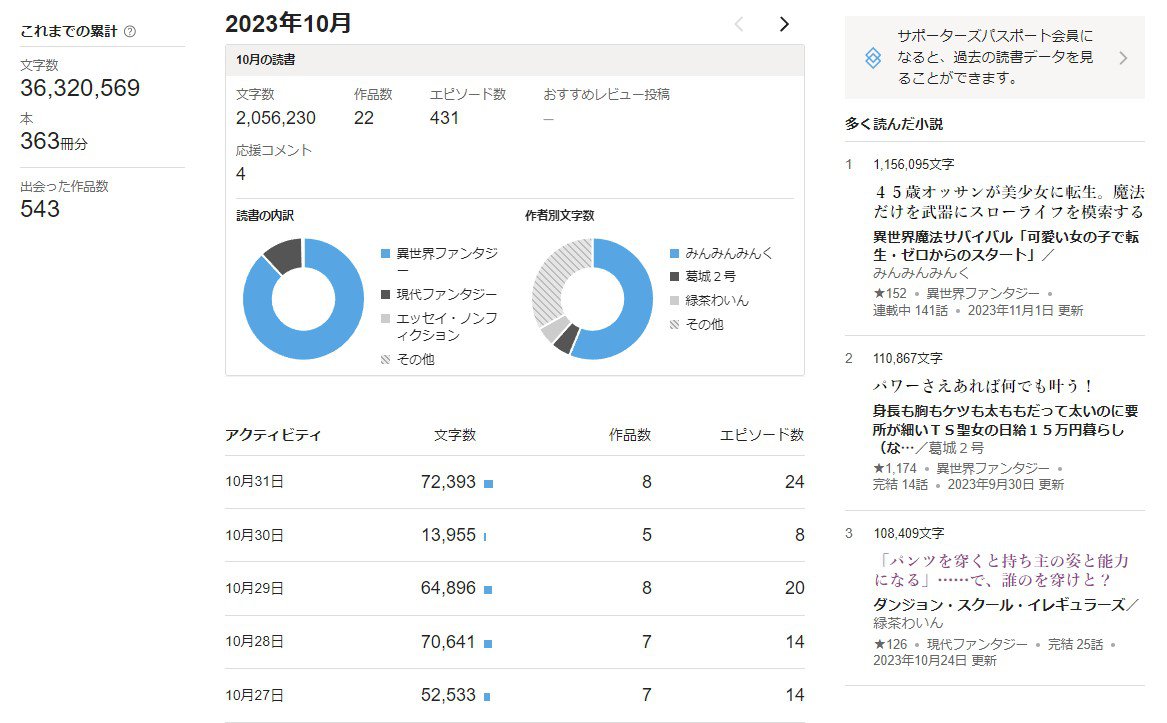Click the reading breakdown donut chart
The height and width of the screenshot is (723, 1167).
[303, 299]
